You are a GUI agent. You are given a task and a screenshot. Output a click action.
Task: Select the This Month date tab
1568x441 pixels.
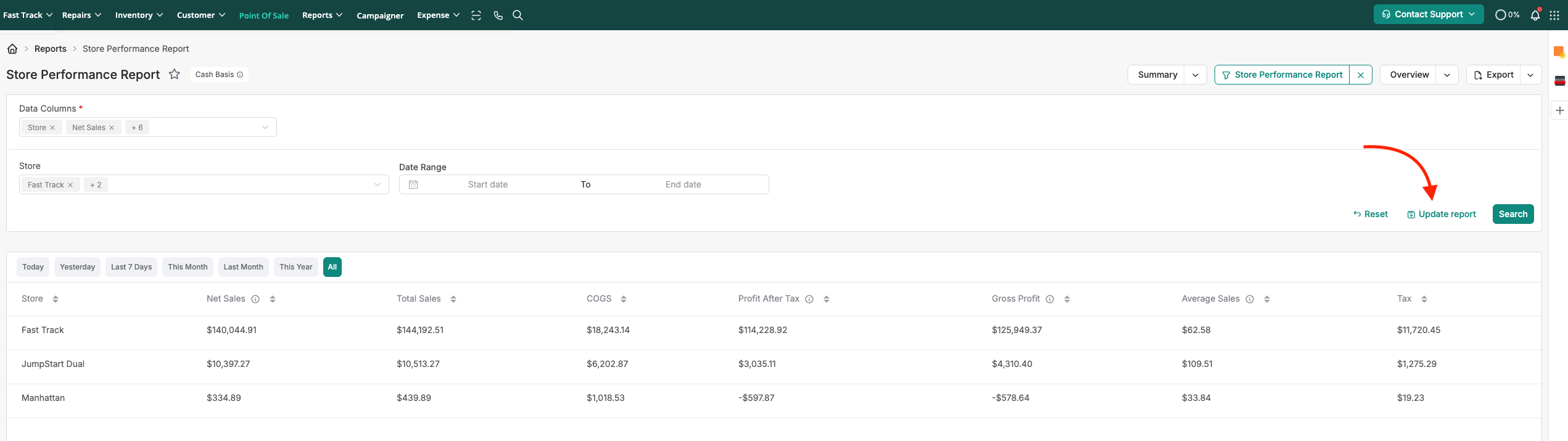click(x=188, y=267)
